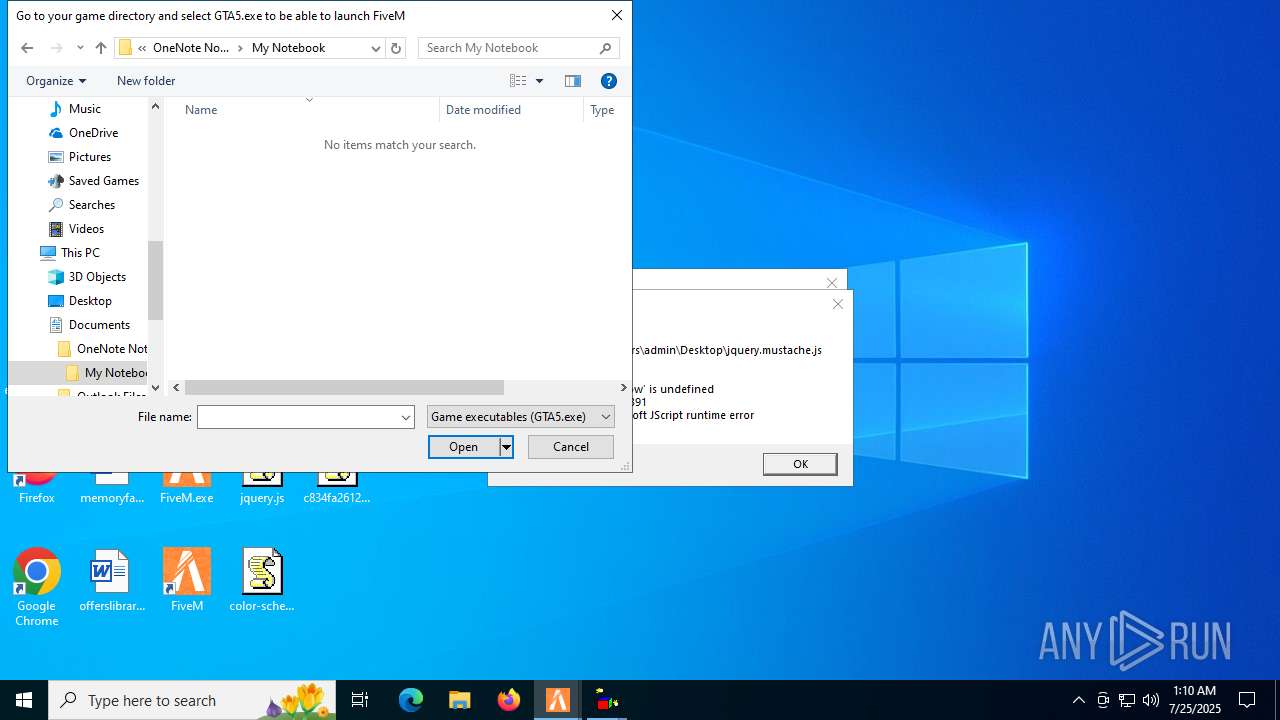Click the offerslibrar... Word document icon

click(x=111, y=580)
